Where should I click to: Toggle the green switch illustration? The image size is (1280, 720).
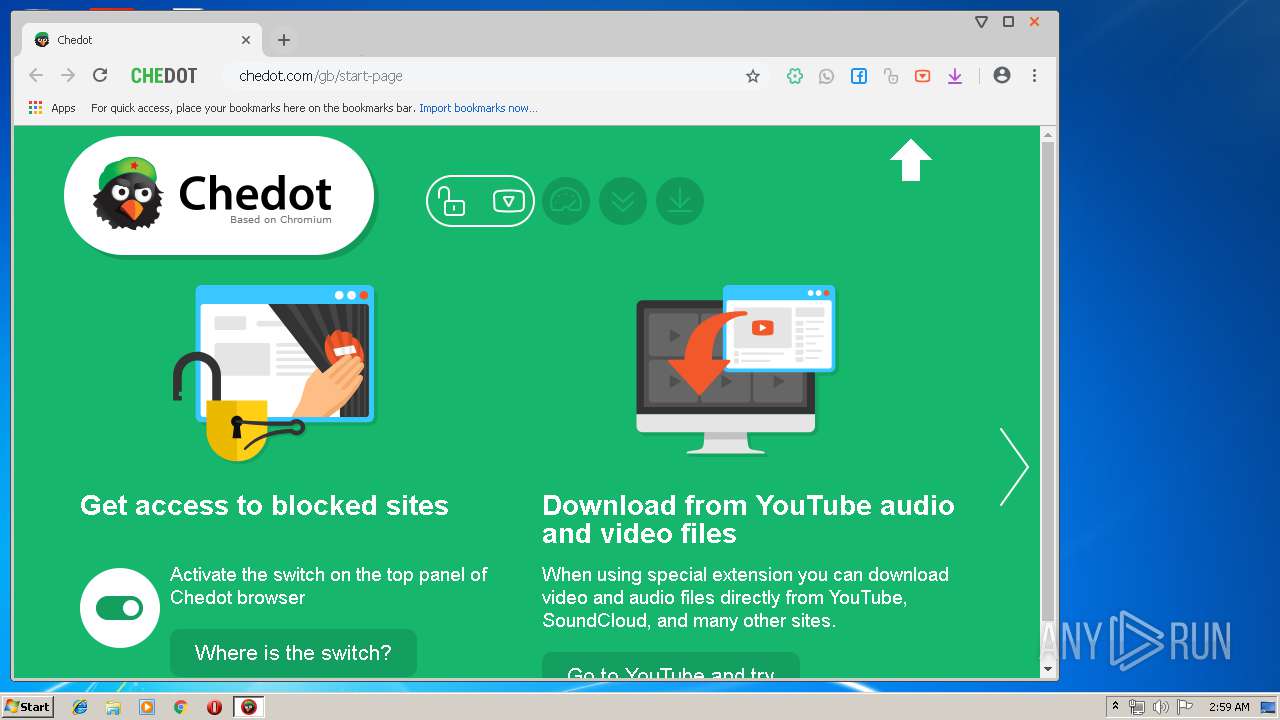pyautogui.click(x=120, y=608)
